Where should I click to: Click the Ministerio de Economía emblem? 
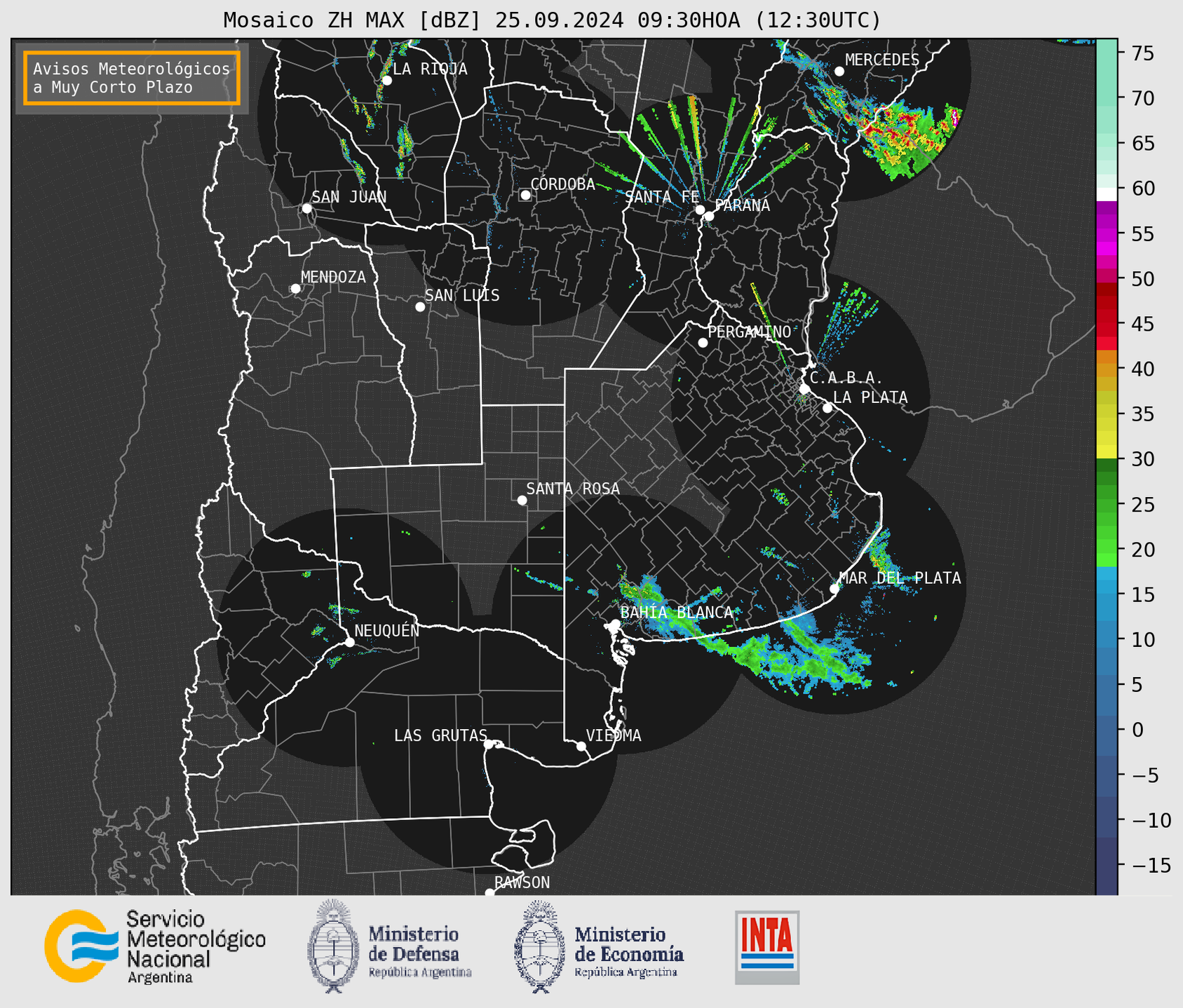pyautogui.click(x=539, y=946)
